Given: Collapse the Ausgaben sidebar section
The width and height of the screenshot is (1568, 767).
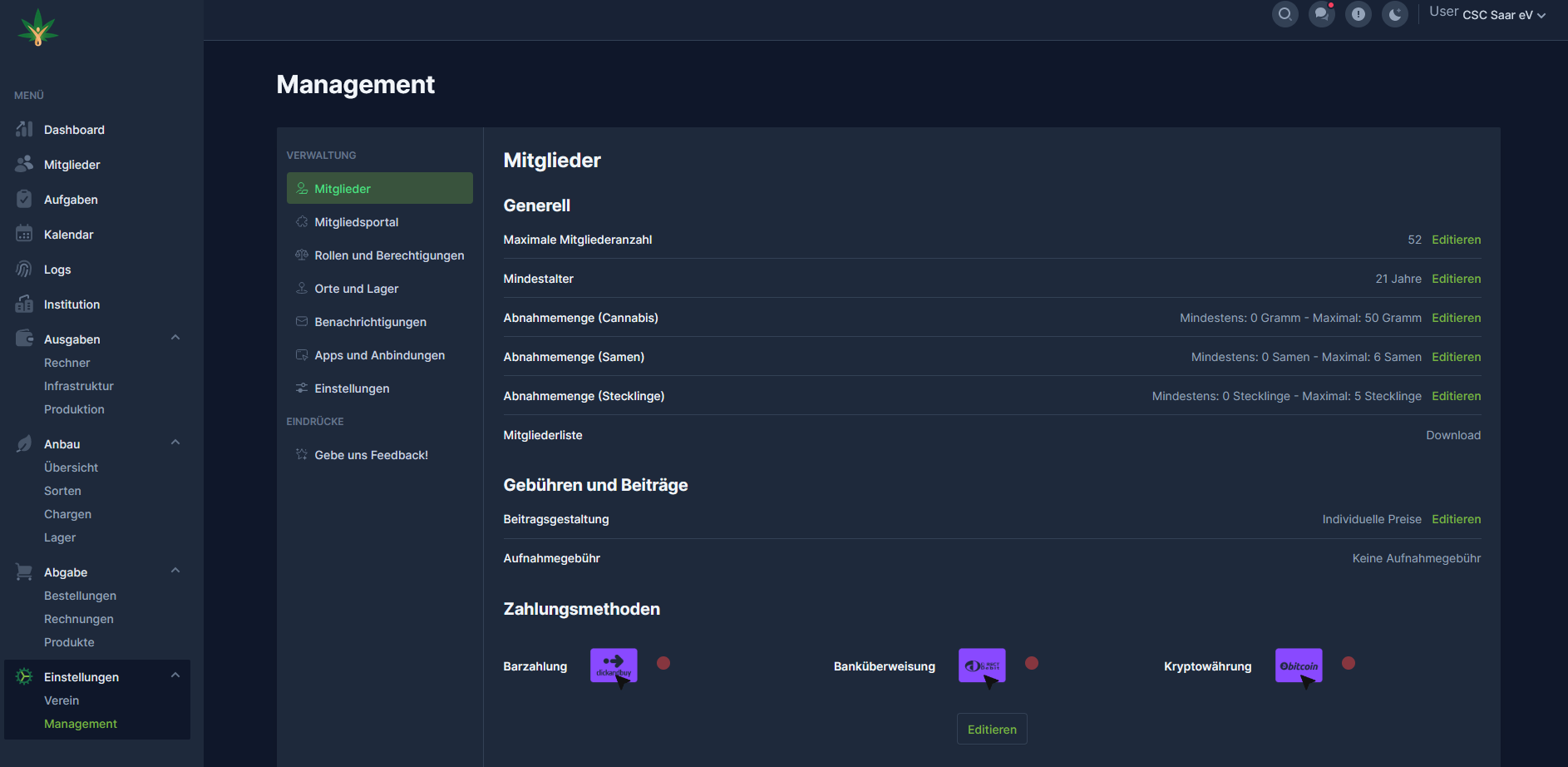Looking at the screenshot, I should click(x=175, y=338).
